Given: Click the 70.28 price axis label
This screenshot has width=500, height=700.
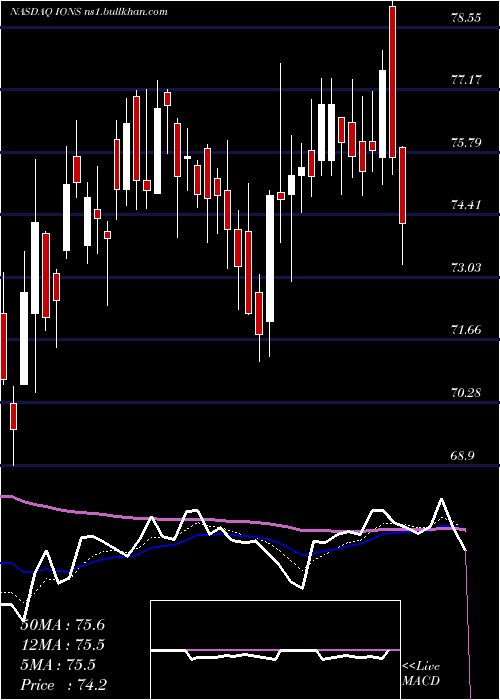Looking at the screenshot, I should [x=467, y=393].
